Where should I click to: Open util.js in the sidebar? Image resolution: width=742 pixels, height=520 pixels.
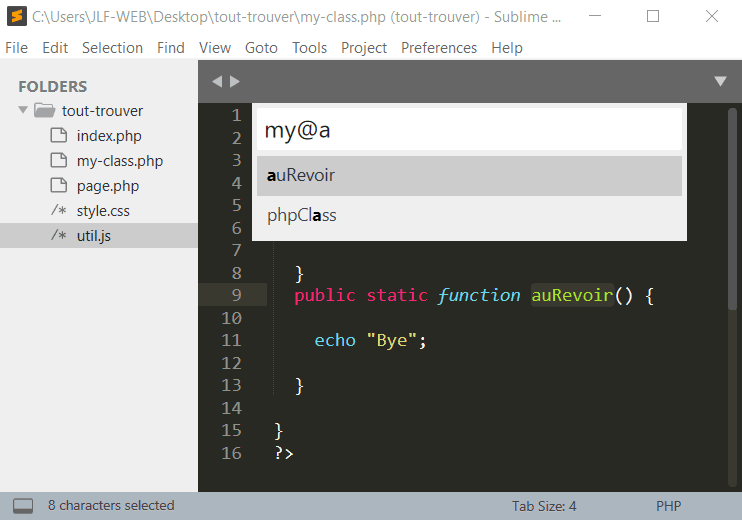click(94, 236)
